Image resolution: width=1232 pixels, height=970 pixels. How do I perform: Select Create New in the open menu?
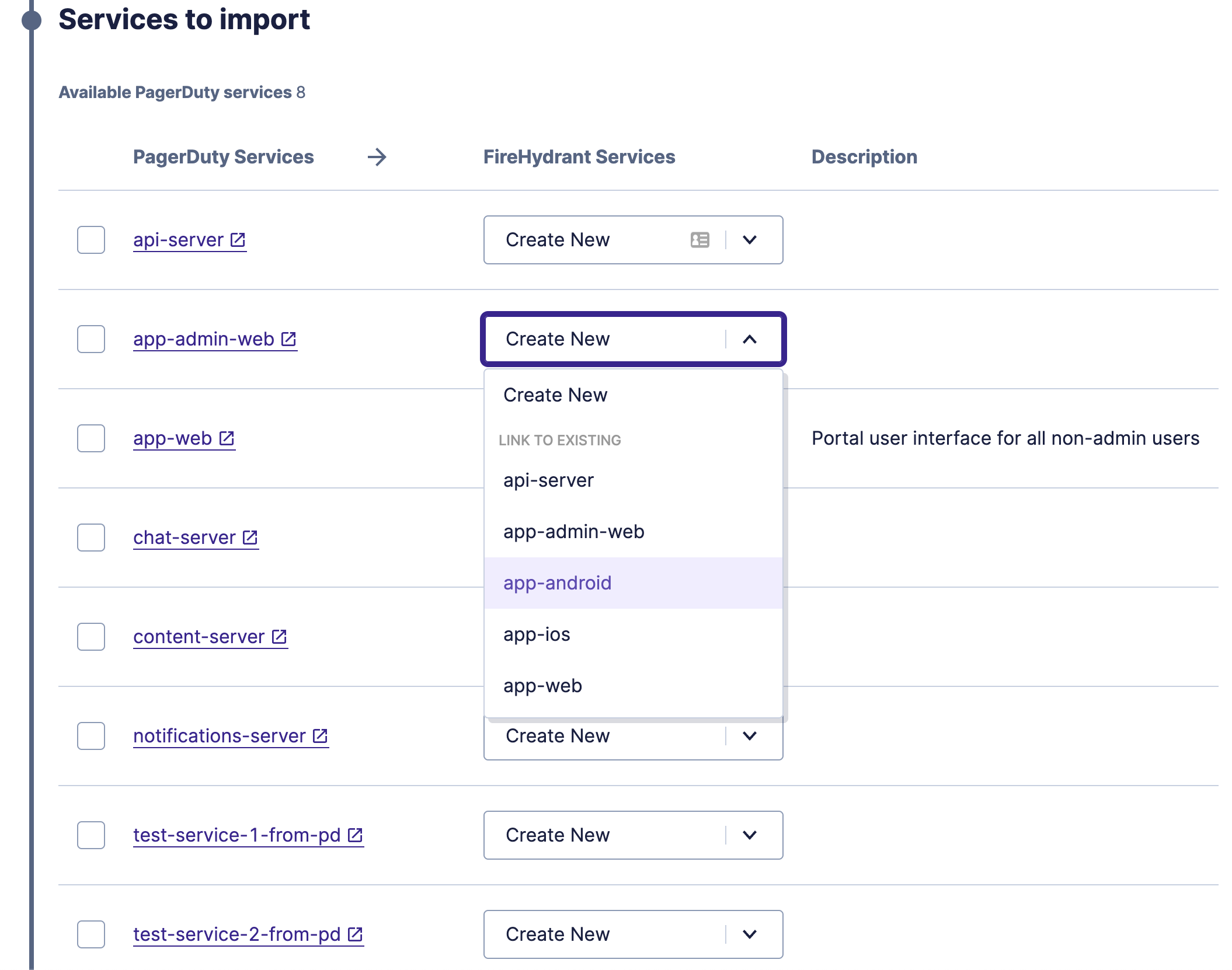pos(634,395)
